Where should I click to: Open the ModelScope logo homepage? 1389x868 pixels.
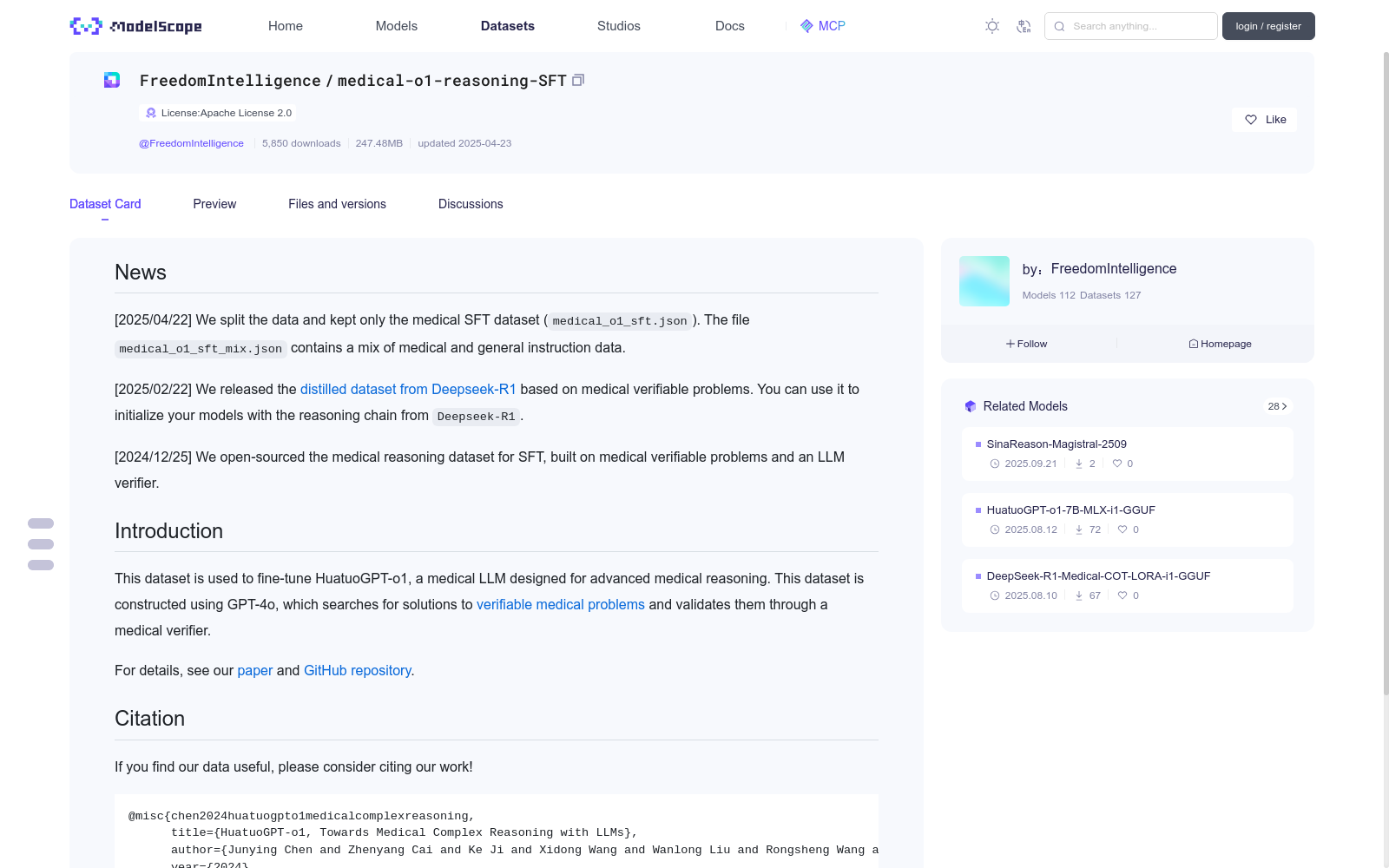coord(135,26)
